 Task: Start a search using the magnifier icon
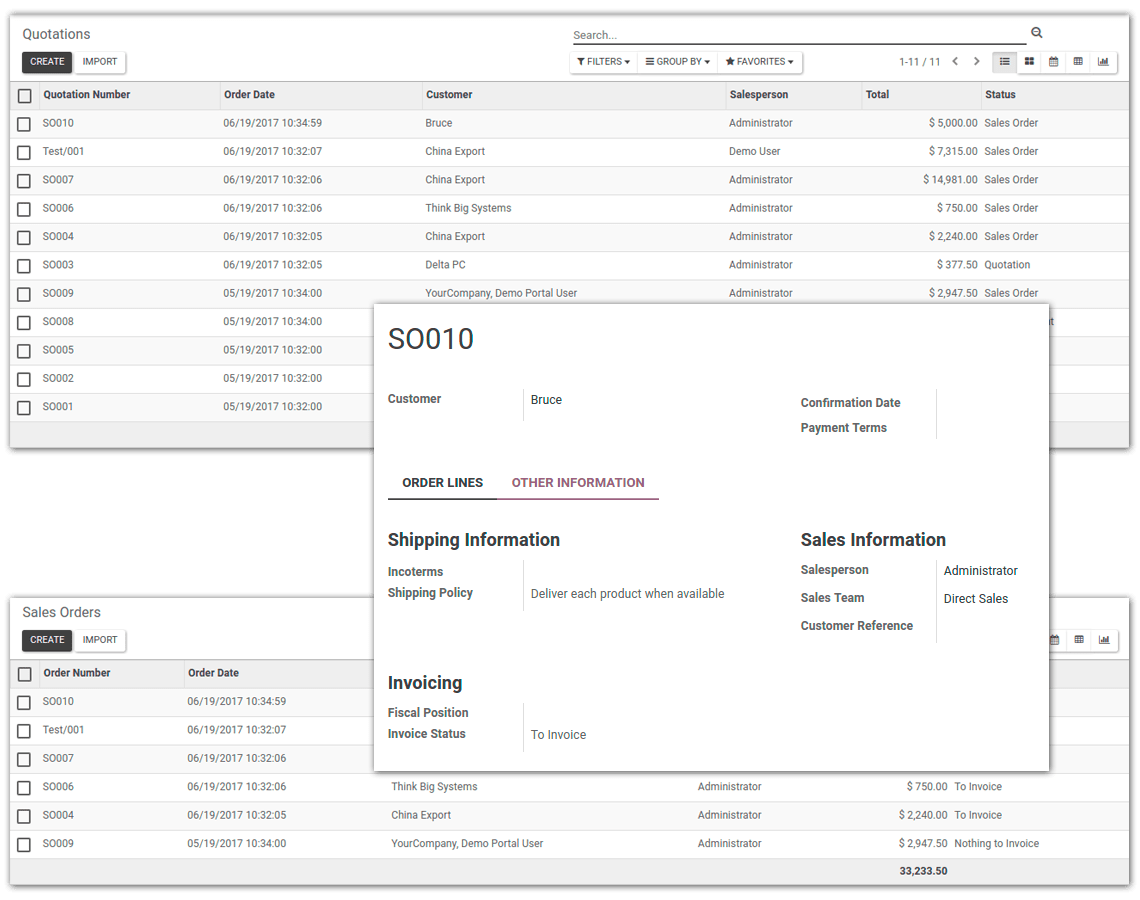tap(1036, 32)
